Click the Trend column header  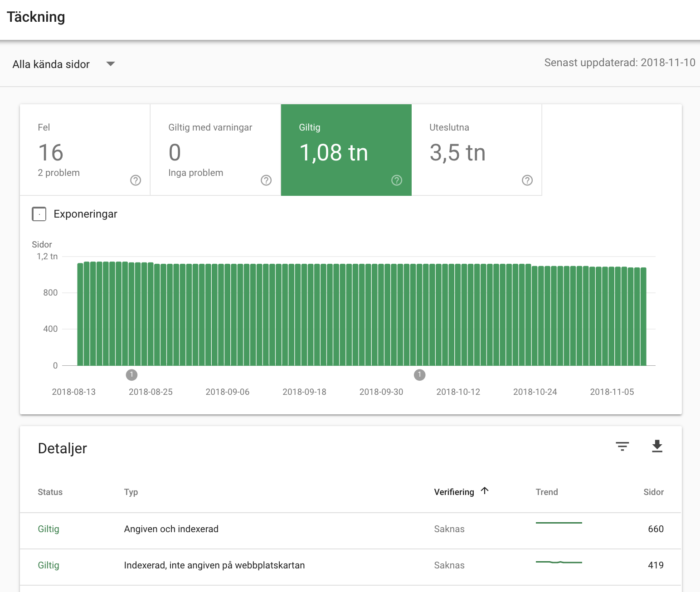coord(547,492)
